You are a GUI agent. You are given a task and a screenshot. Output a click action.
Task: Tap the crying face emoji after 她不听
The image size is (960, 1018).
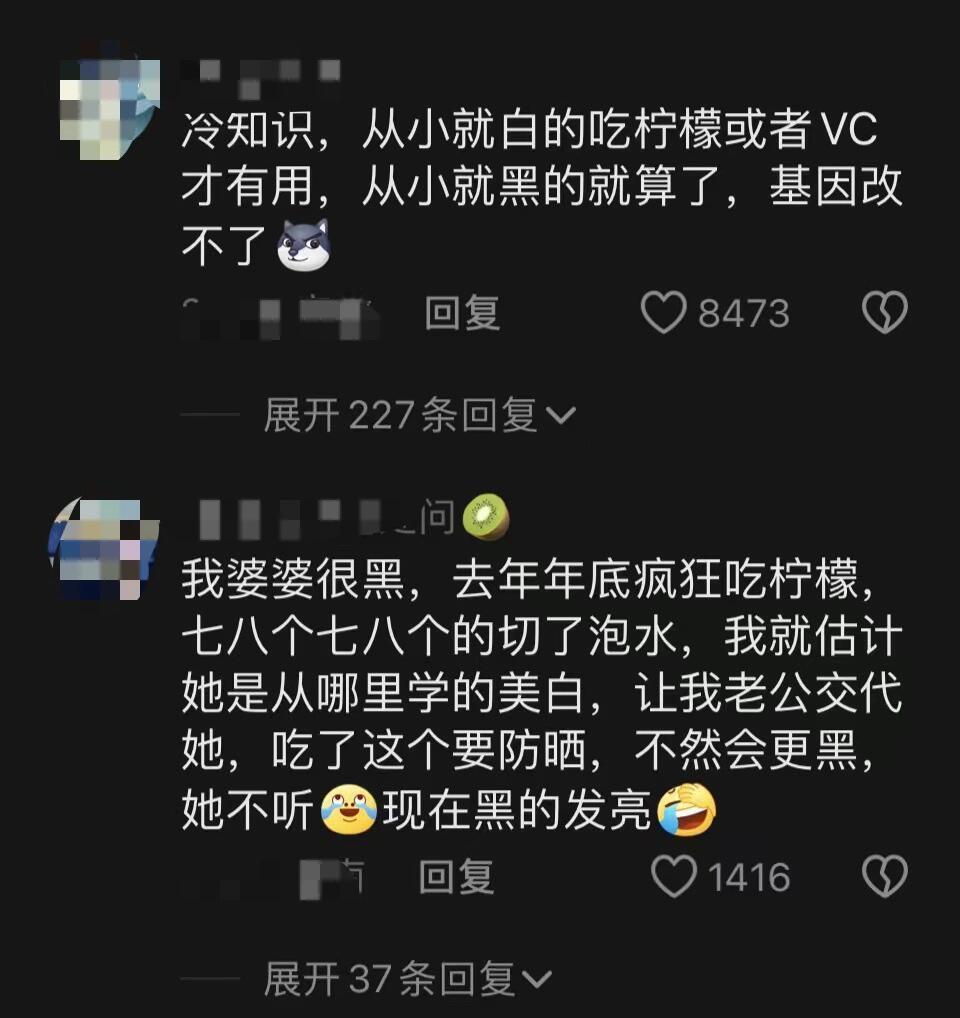(349, 810)
